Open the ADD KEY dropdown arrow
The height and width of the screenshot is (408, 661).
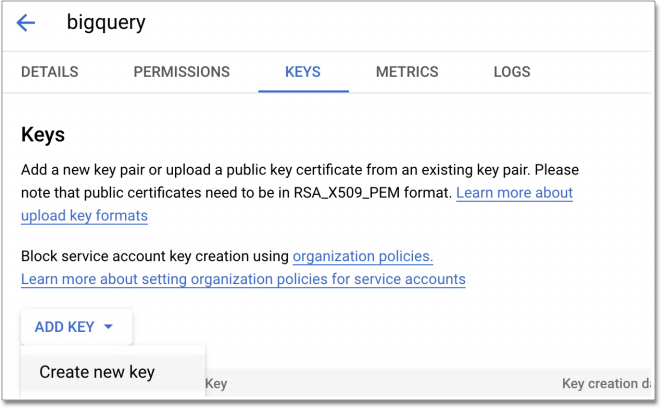tap(108, 327)
